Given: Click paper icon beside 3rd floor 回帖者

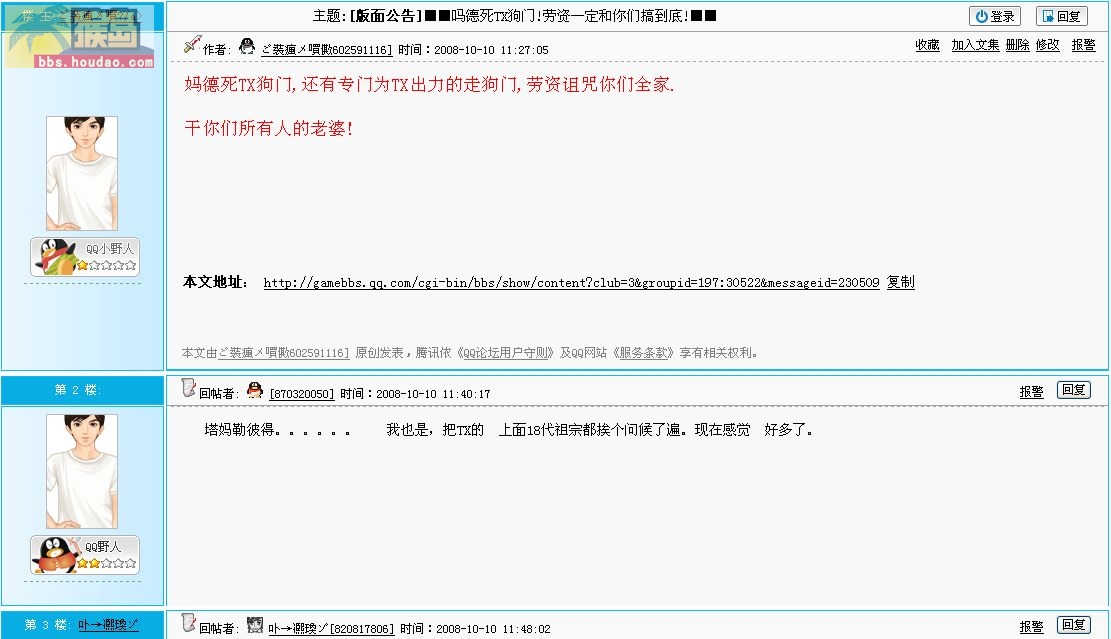Looking at the screenshot, I should [188, 623].
